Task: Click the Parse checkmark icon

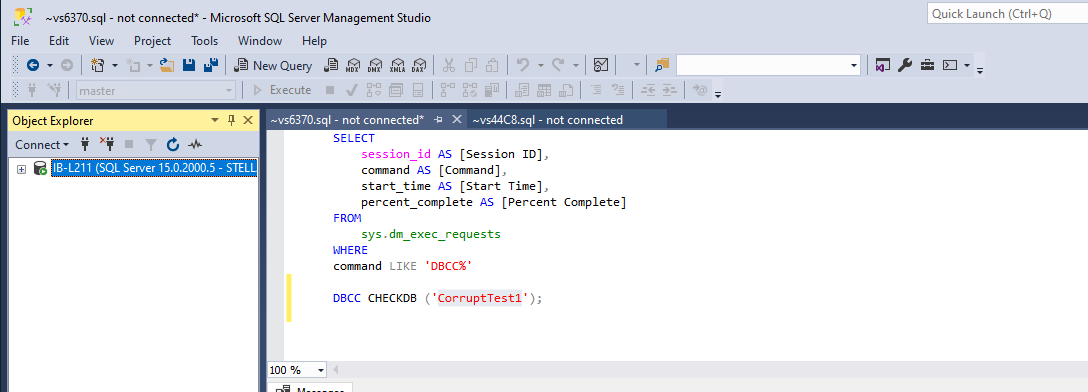Action: pyautogui.click(x=352, y=90)
